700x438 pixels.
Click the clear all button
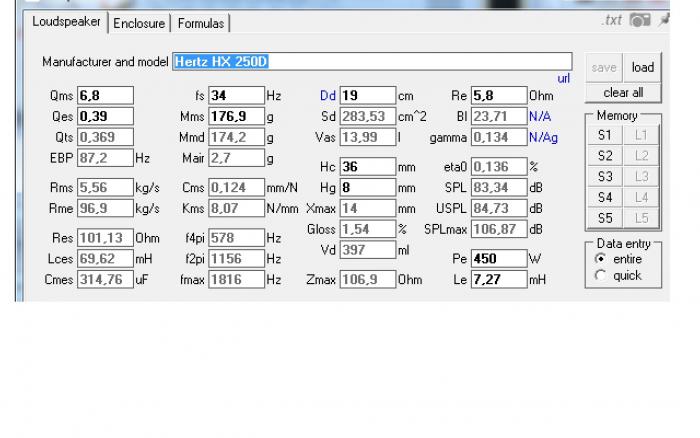click(x=623, y=93)
